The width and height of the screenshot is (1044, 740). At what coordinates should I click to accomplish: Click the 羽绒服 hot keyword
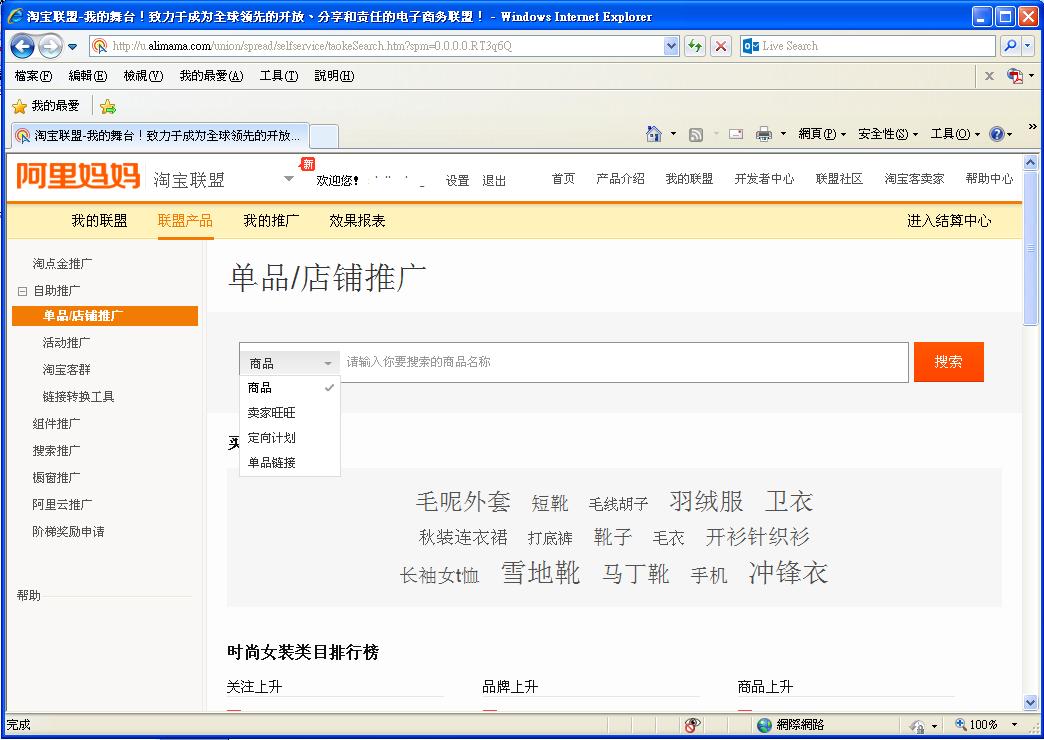click(x=706, y=501)
